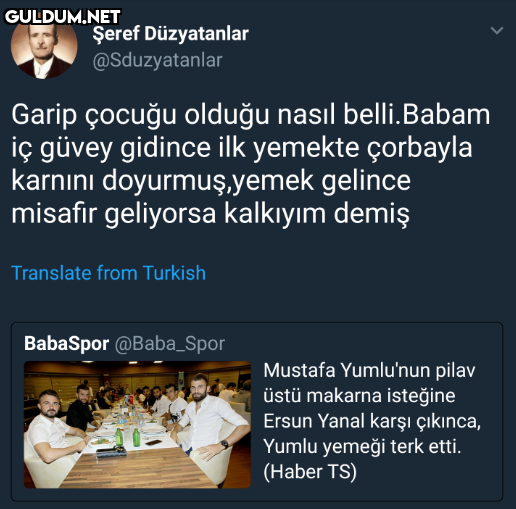Click the quoted line Yumlu yemeği terk etti
The height and width of the screenshot is (509, 516).
click(362, 446)
